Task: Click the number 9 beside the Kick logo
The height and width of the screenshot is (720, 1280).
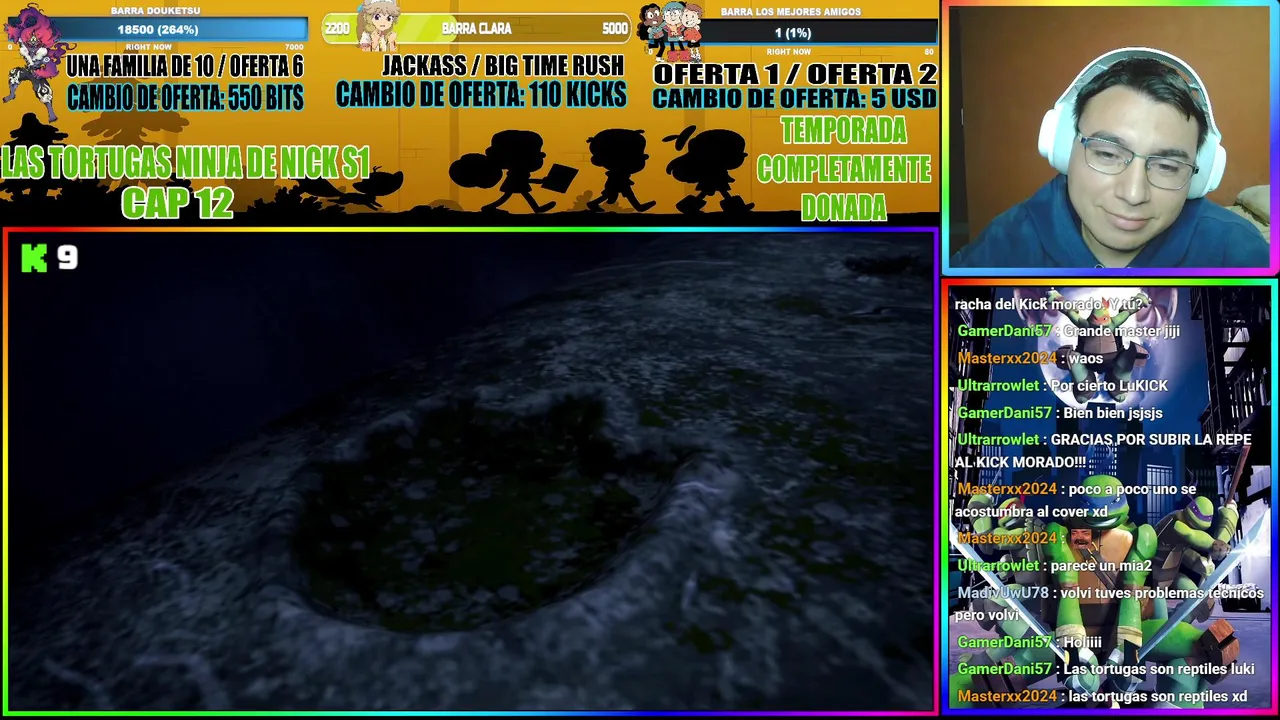Action: click(67, 258)
